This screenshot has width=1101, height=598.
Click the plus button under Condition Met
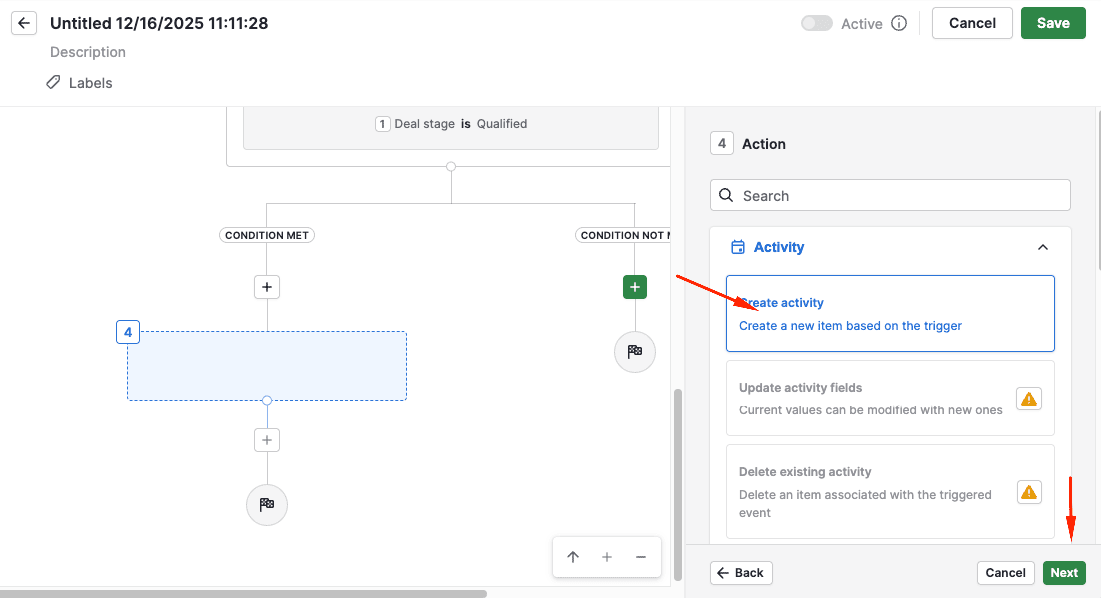267,287
